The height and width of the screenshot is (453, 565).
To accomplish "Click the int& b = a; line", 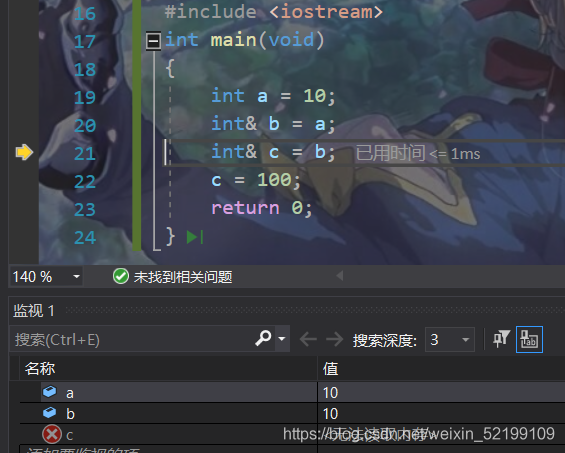I will point(273,124).
